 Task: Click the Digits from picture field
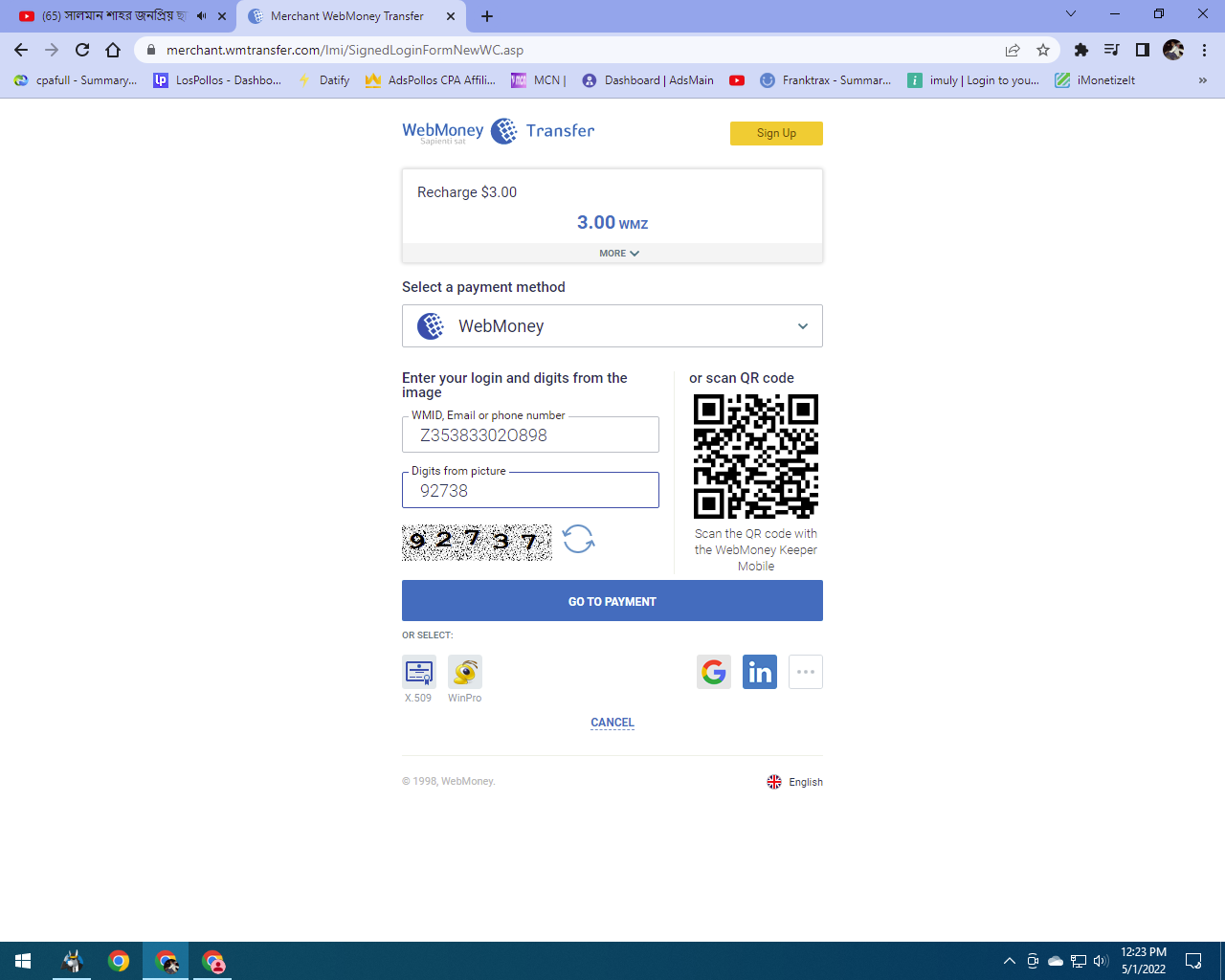(530, 490)
